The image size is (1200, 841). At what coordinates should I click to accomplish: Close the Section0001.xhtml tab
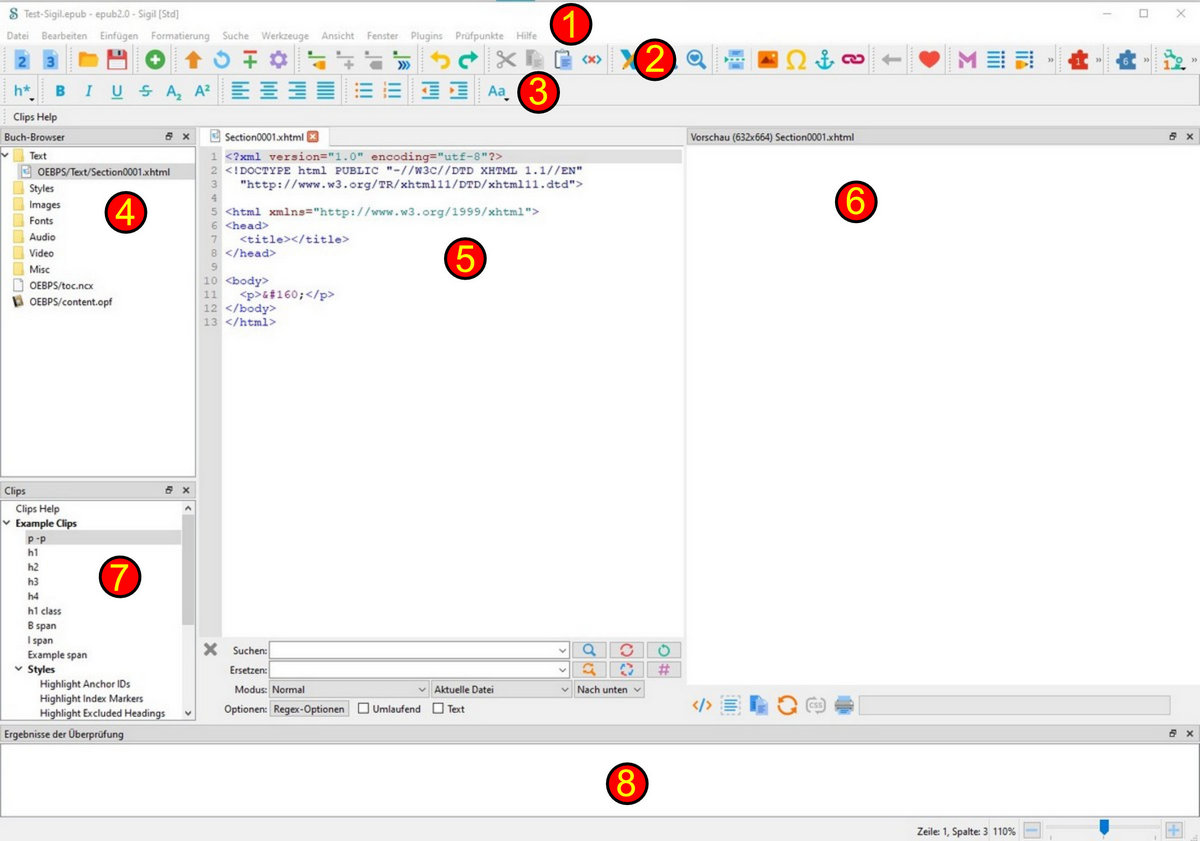[x=313, y=136]
